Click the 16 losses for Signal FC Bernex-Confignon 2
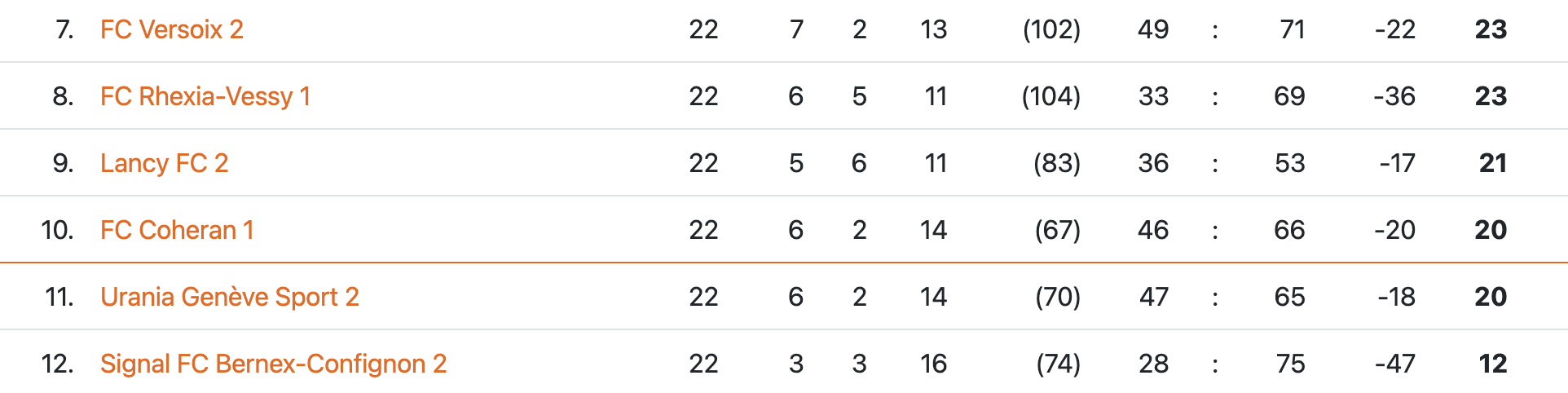Viewport: 1568px width, 393px height. point(933,364)
